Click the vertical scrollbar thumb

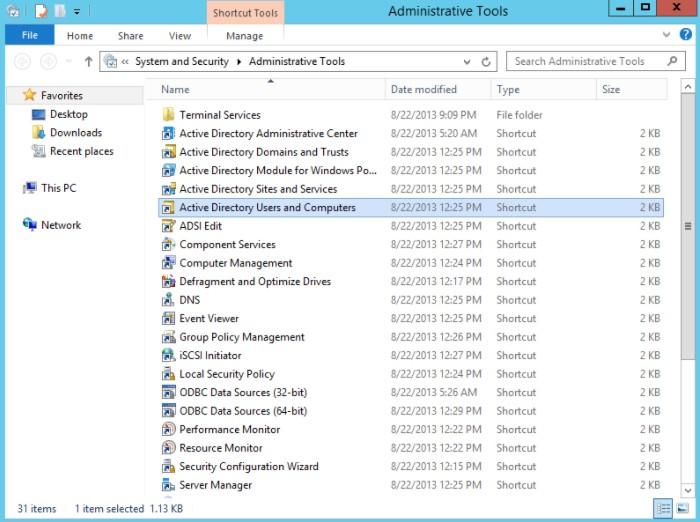(x=688, y=227)
